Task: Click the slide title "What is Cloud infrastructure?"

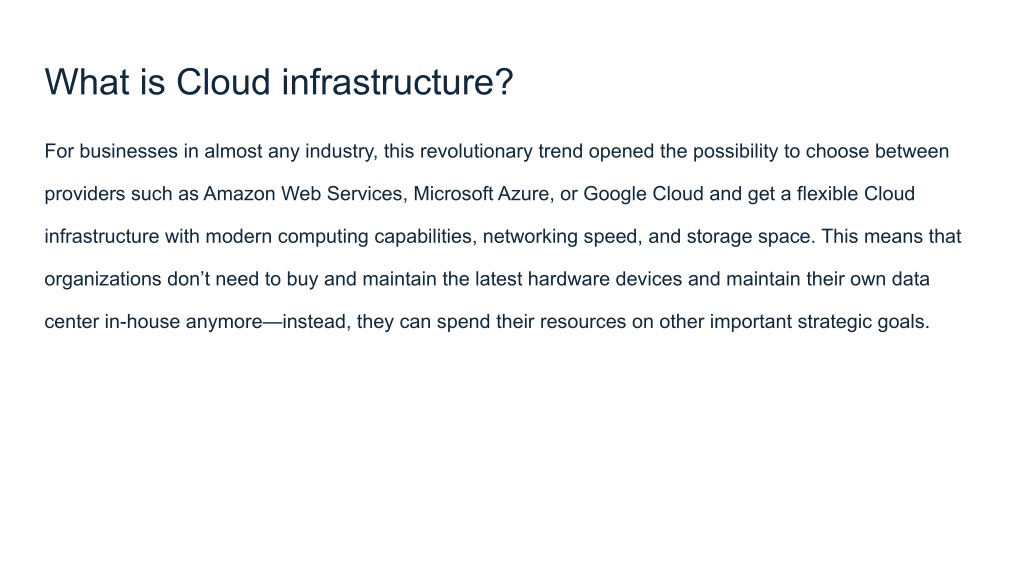Action: [279, 82]
